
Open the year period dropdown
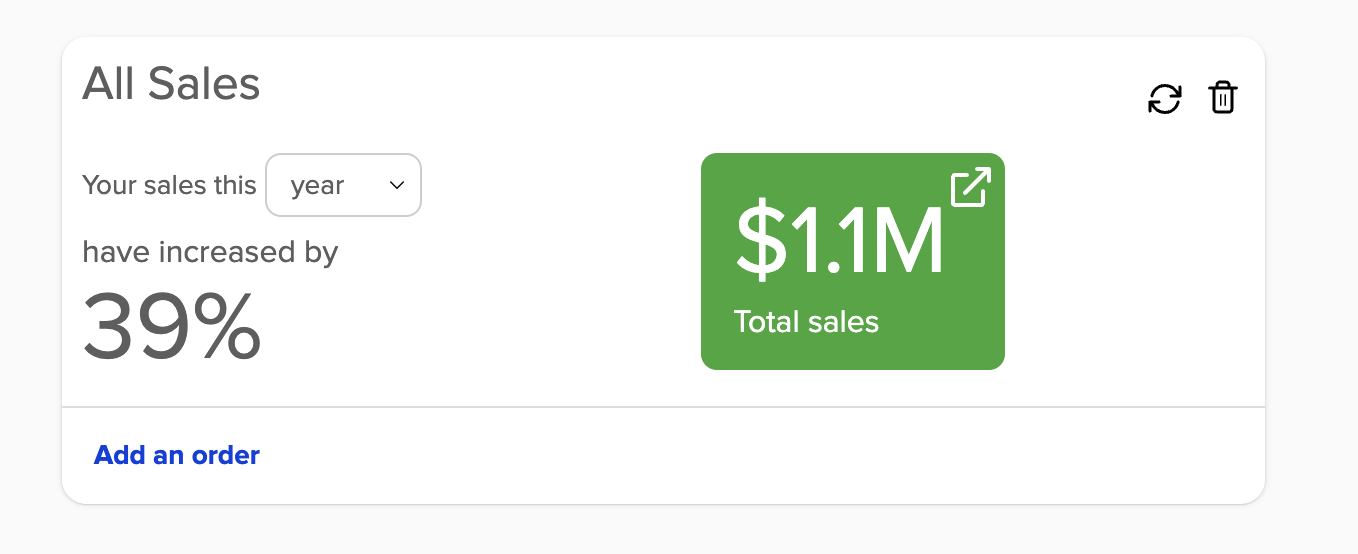tap(343, 185)
